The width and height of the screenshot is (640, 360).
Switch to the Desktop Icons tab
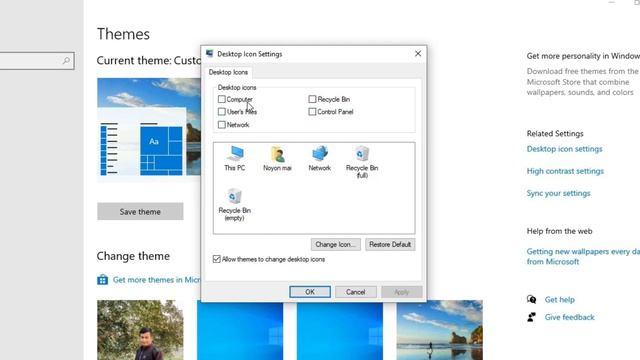point(228,72)
